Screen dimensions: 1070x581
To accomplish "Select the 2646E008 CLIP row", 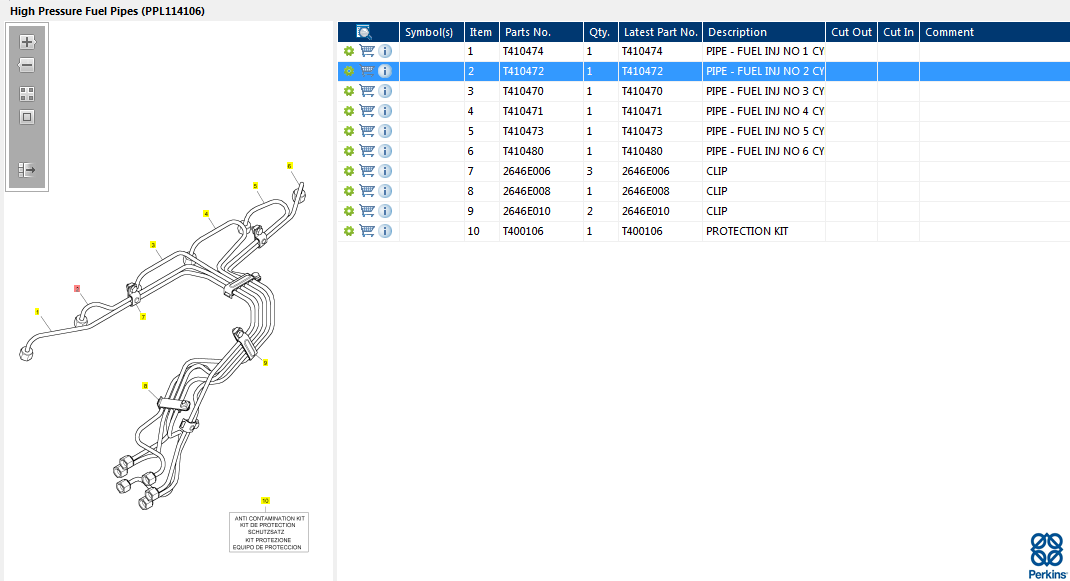I will pos(540,191).
